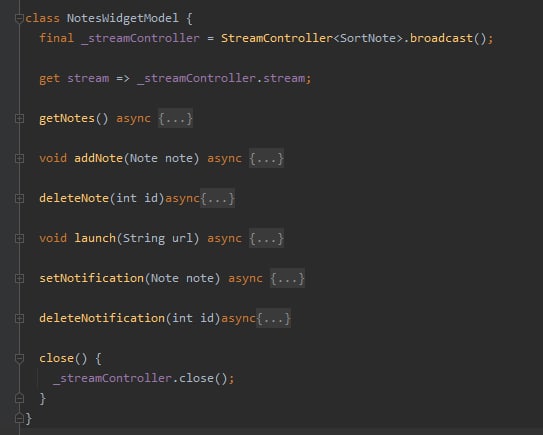Click the deleteNotification method name
543x435 pixels.
tap(102, 318)
